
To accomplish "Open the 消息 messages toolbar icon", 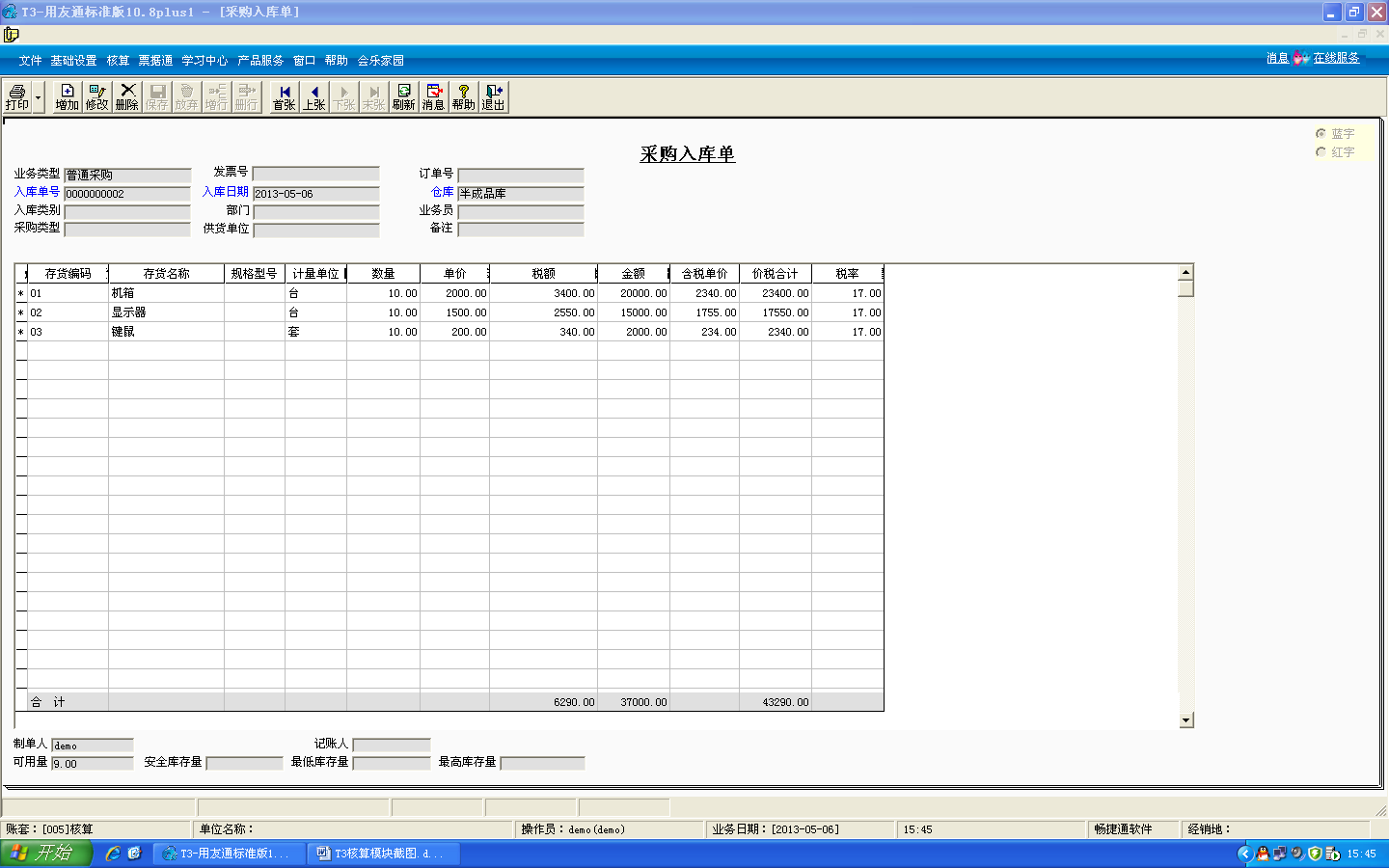I will click(x=433, y=97).
